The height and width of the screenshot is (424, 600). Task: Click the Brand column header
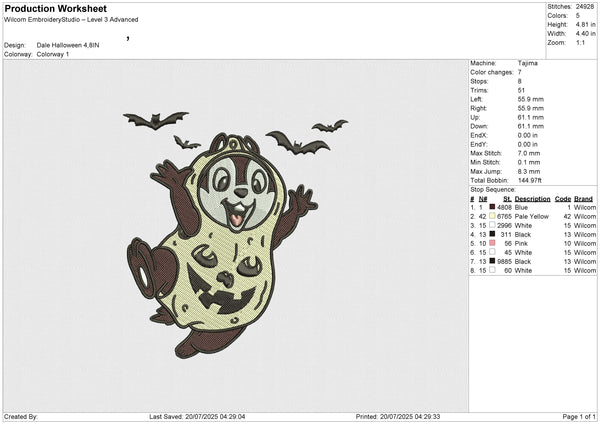click(x=583, y=198)
